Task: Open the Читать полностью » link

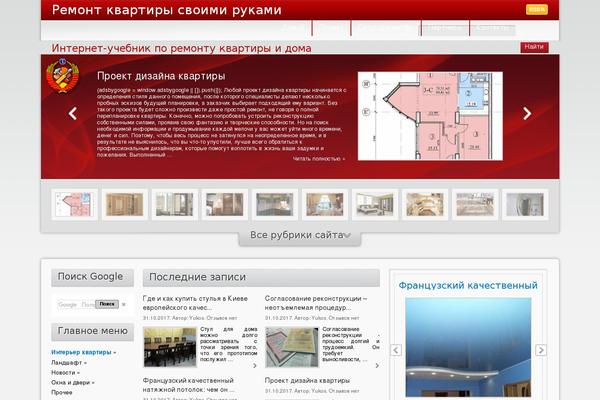Action: coord(319,158)
